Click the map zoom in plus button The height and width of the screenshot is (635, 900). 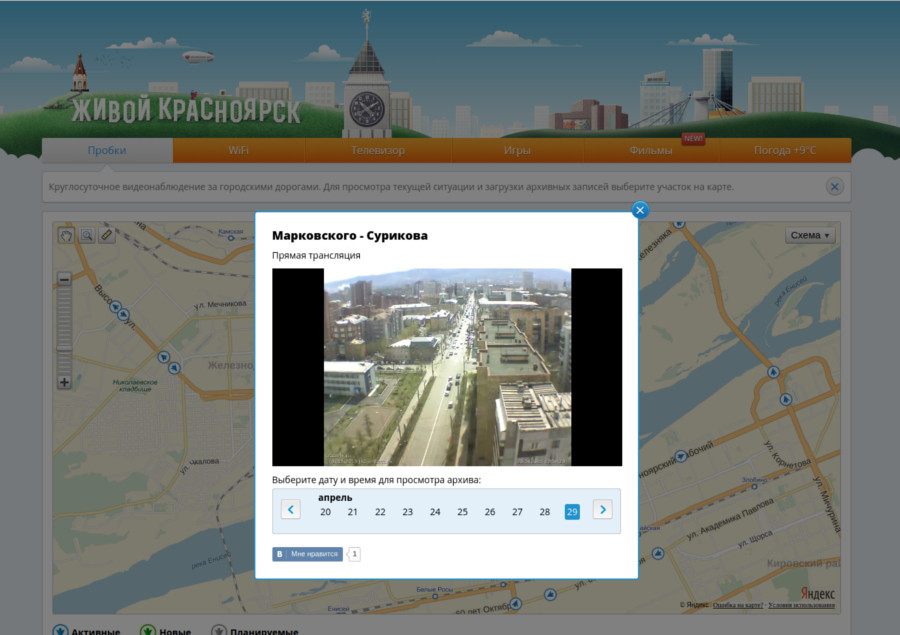pyautogui.click(x=65, y=382)
